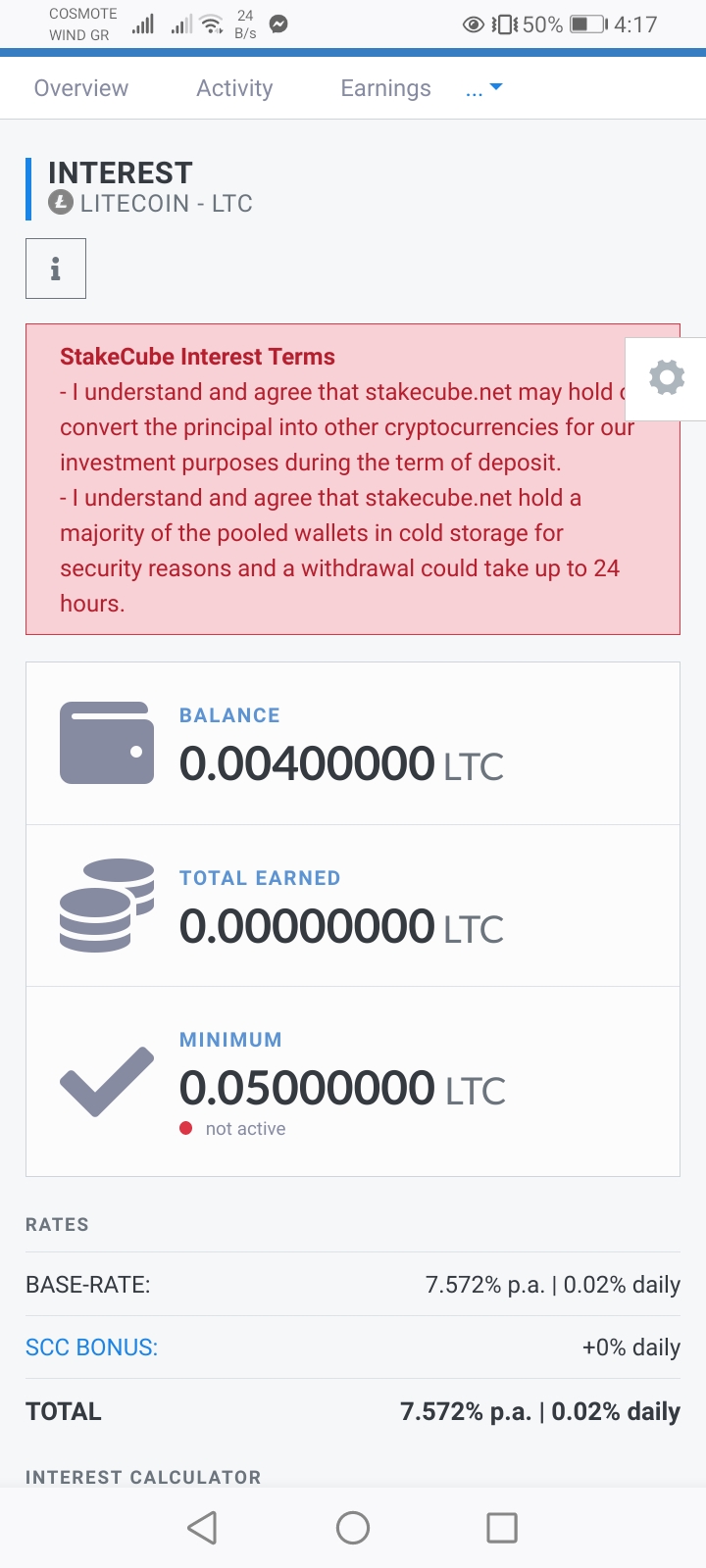The image size is (706, 1568).
Task: Tap the Litecoin logo icon
Action: click(x=61, y=203)
